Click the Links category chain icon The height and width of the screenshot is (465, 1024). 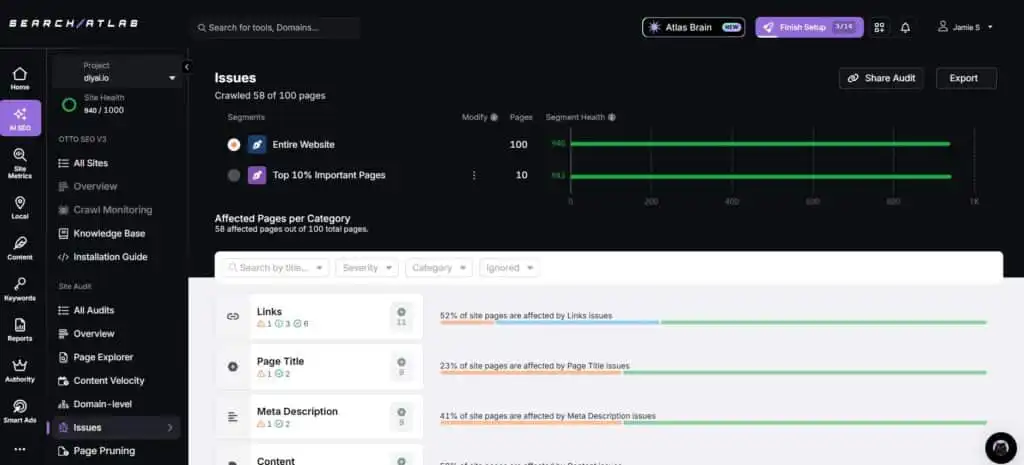pyautogui.click(x=232, y=317)
